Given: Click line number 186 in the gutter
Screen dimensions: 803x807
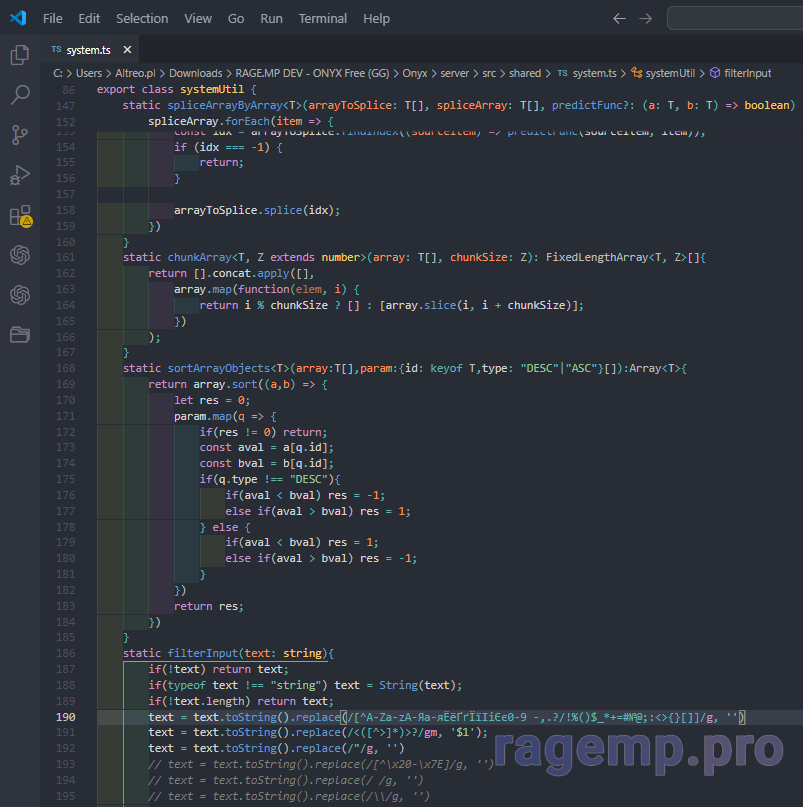Looking at the screenshot, I should pos(67,653).
